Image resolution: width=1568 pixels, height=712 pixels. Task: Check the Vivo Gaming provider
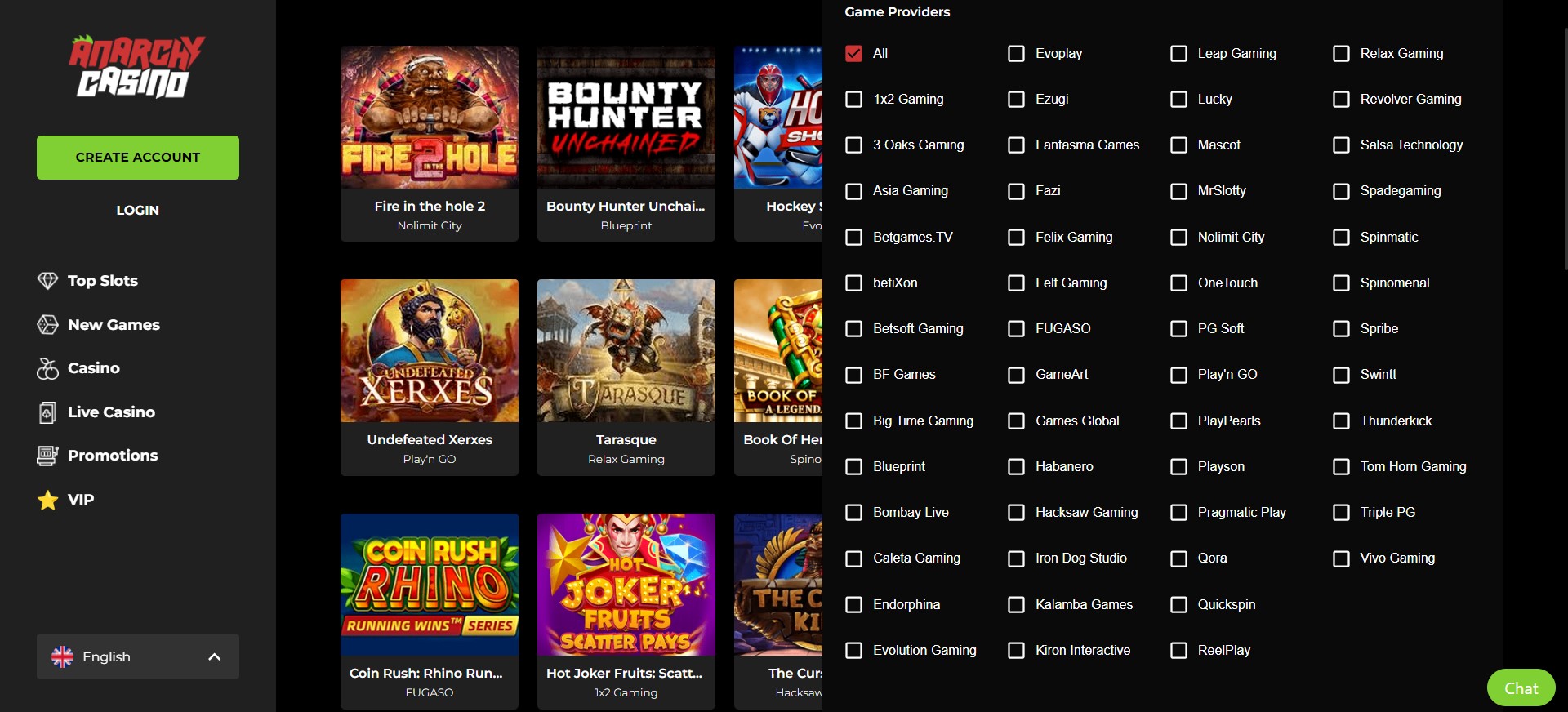coord(1342,558)
